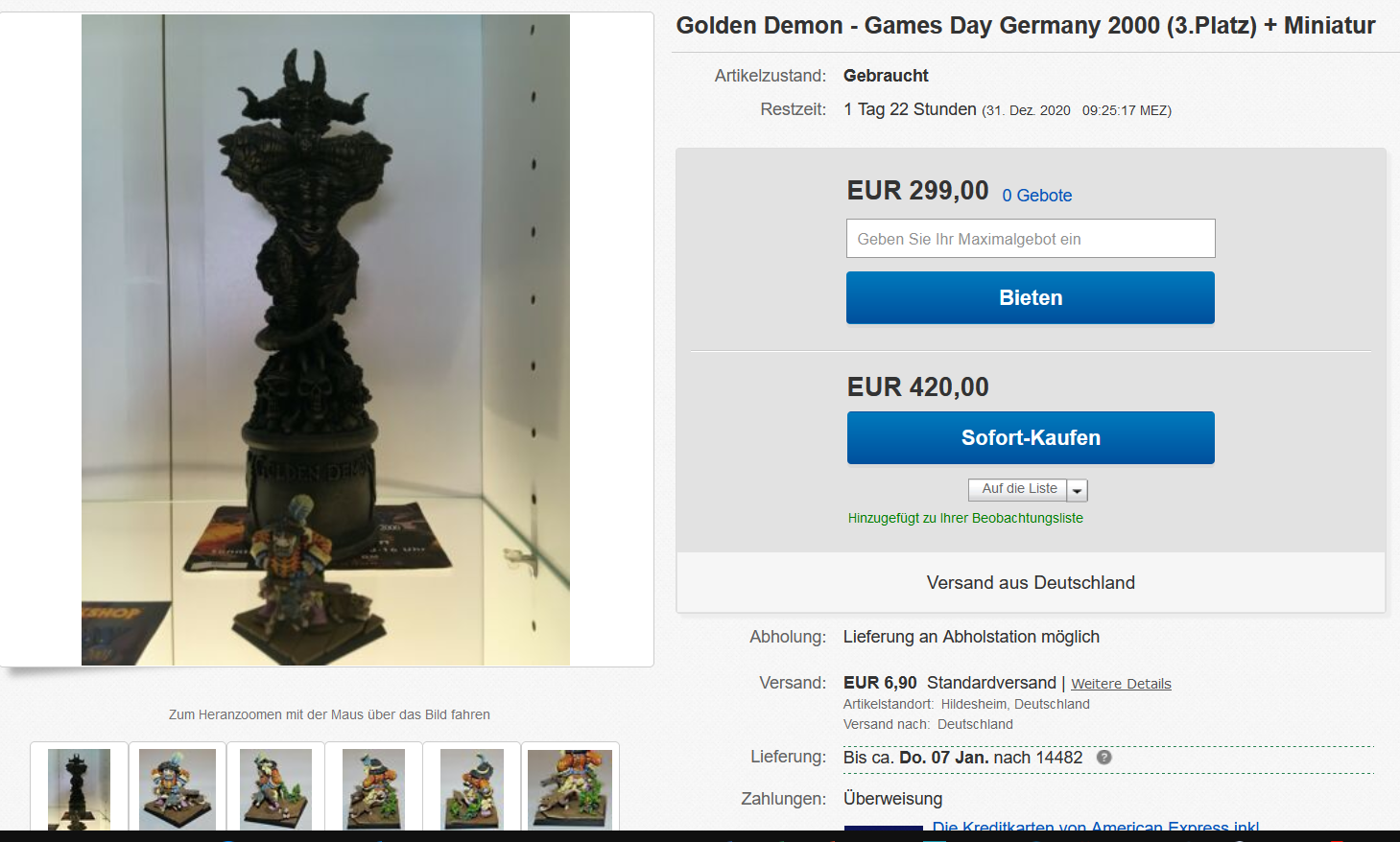Open the Auf die Liste dropdown arrow
This screenshot has width=1400, height=842.
point(1078,490)
